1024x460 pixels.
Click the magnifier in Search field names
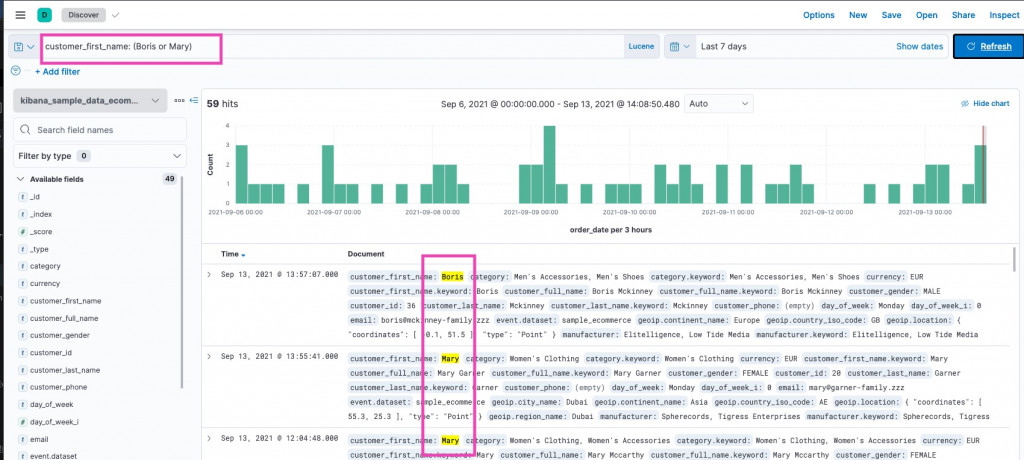25,130
